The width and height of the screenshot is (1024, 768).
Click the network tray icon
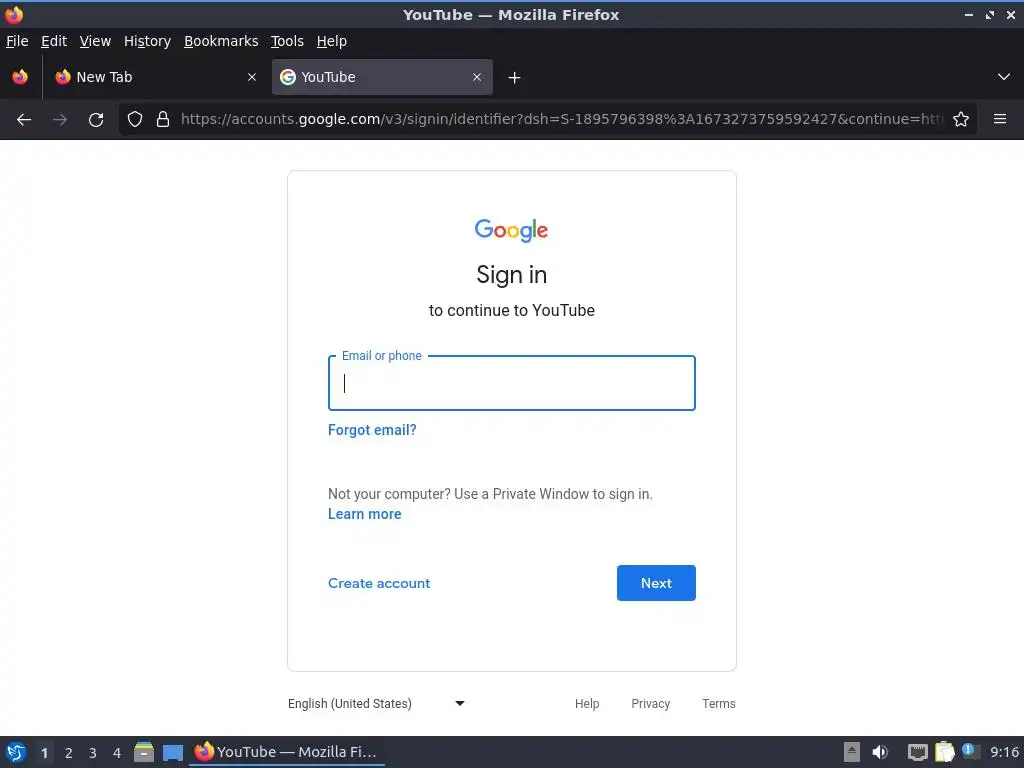[917, 752]
